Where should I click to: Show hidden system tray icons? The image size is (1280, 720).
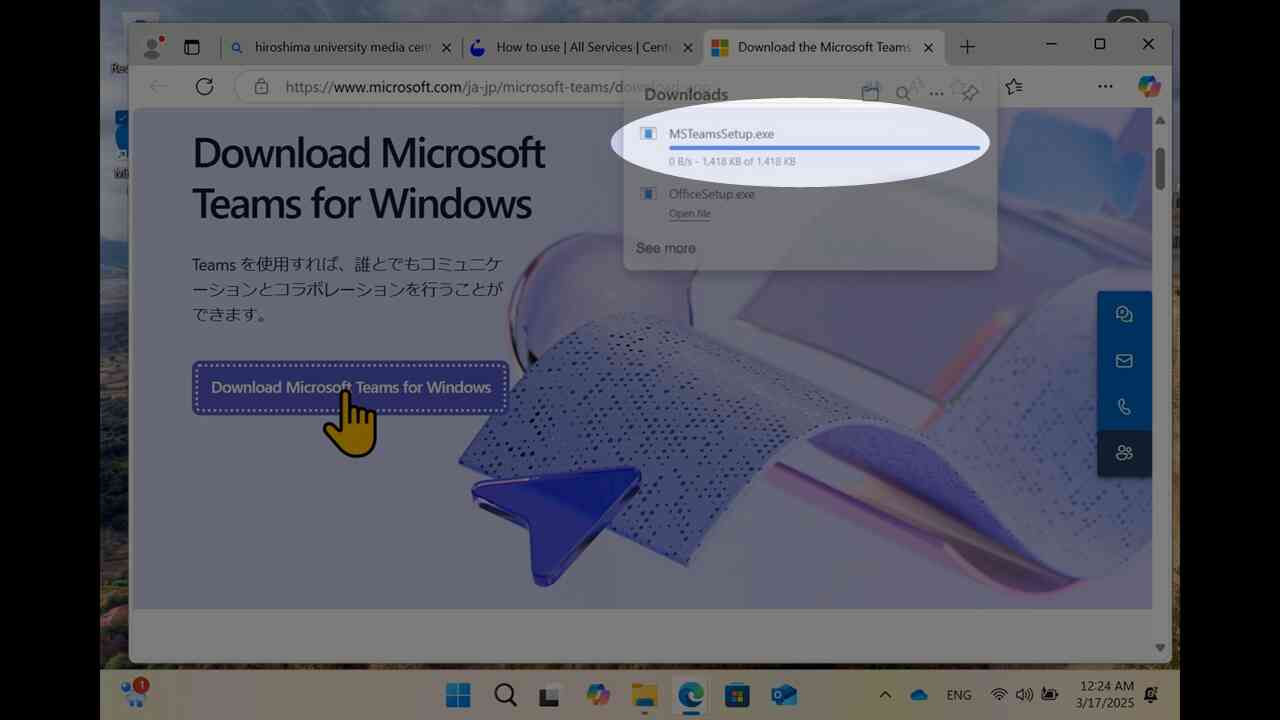click(885, 695)
